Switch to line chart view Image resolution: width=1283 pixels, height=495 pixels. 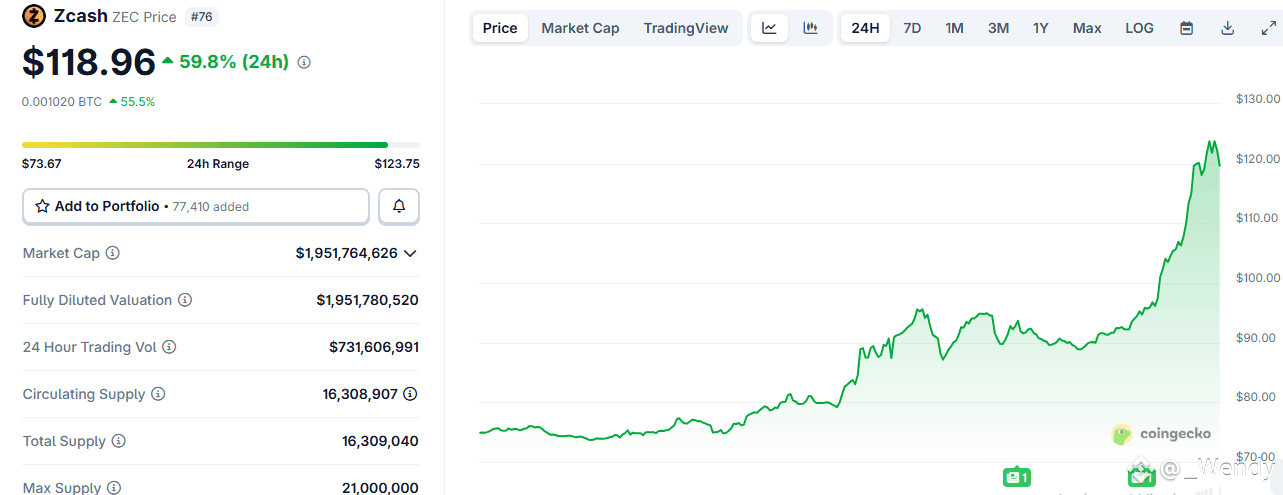(x=769, y=28)
